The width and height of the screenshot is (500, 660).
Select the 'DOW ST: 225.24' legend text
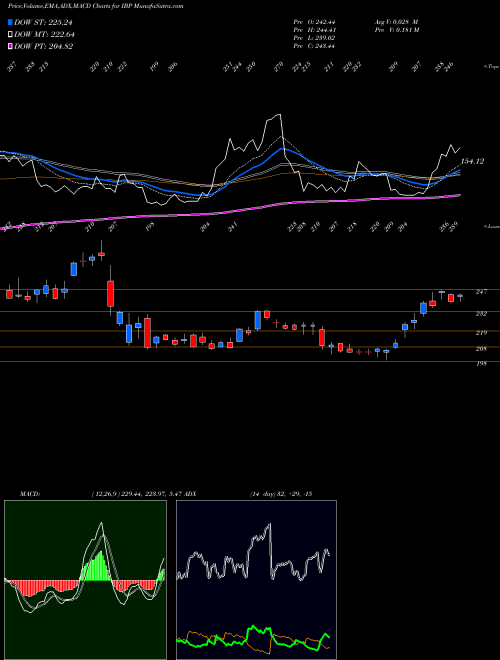pos(43,22)
